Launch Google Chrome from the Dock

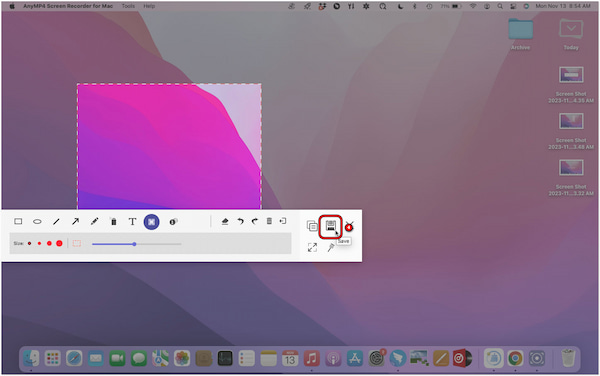coord(515,358)
